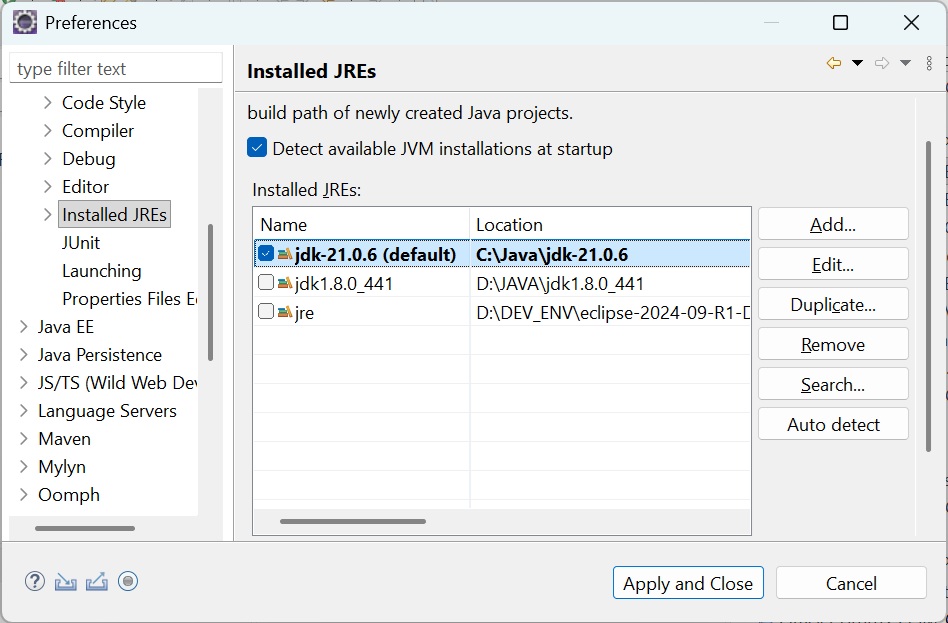The height and width of the screenshot is (623, 948).
Task: Click the jre row library icon
Action: (285, 312)
